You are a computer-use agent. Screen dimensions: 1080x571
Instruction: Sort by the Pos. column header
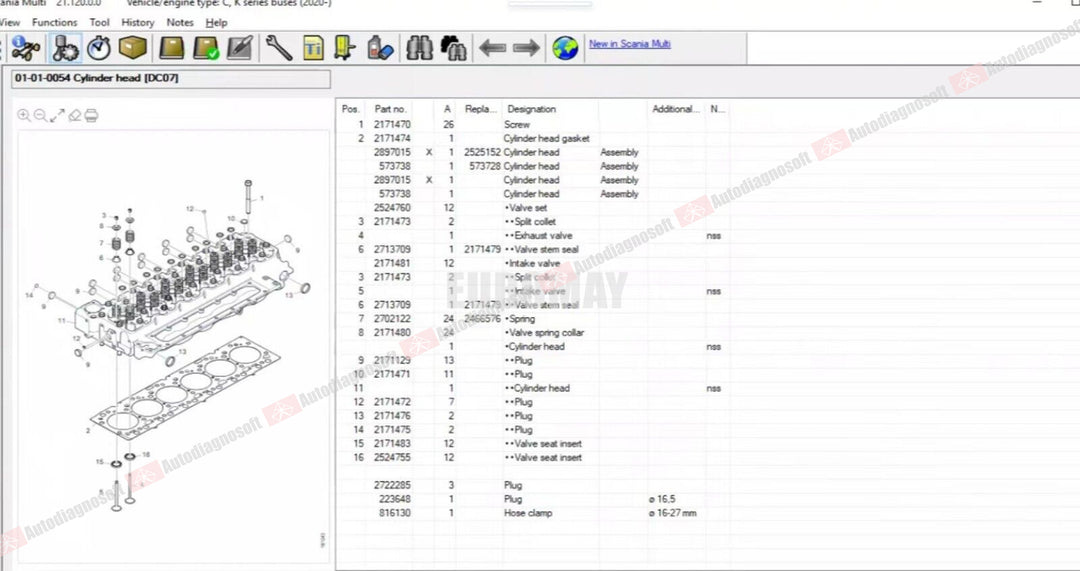pyautogui.click(x=351, y=109)
